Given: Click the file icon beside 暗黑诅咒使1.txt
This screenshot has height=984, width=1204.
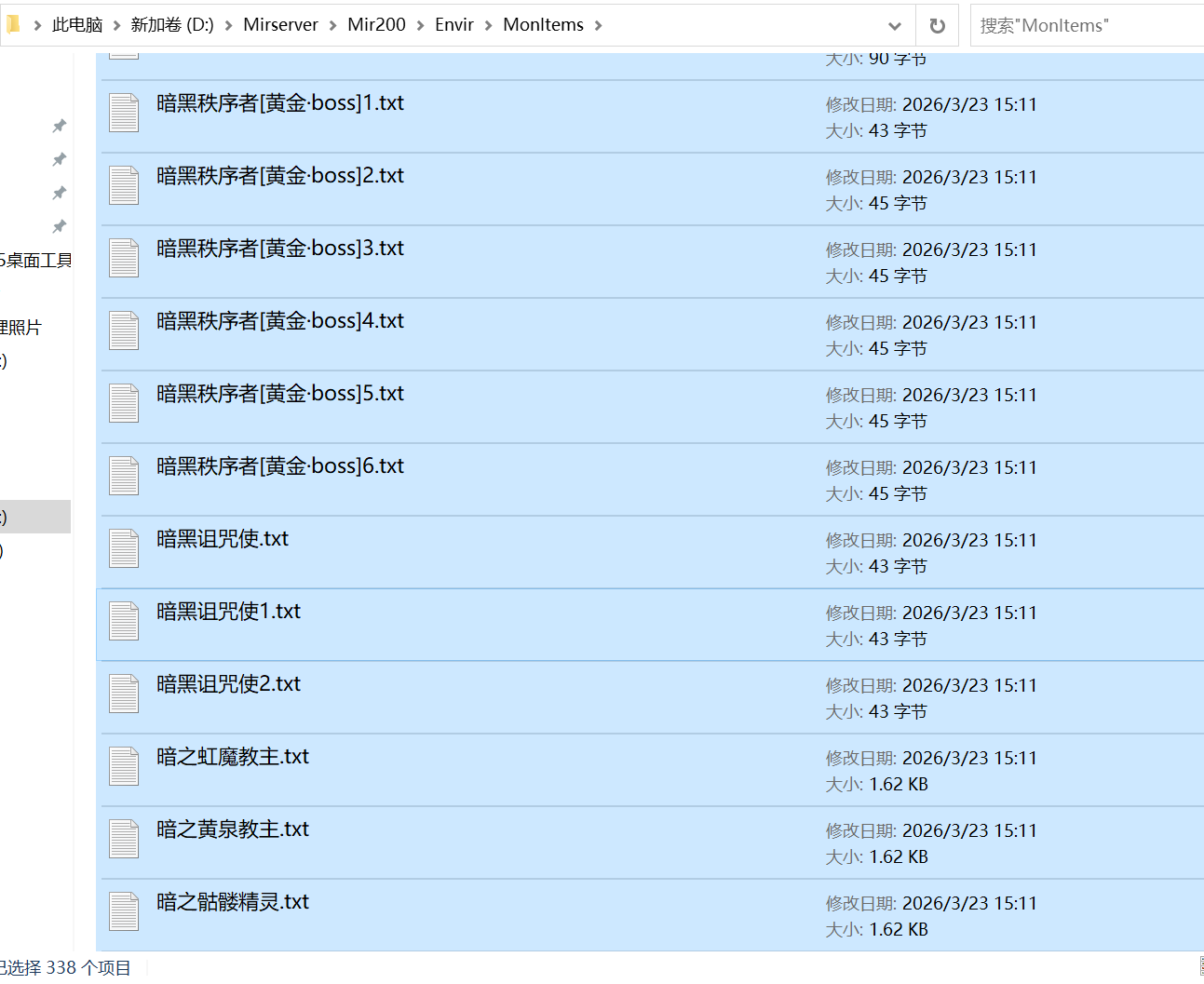Looking at the screenshot, I should 124,622.
